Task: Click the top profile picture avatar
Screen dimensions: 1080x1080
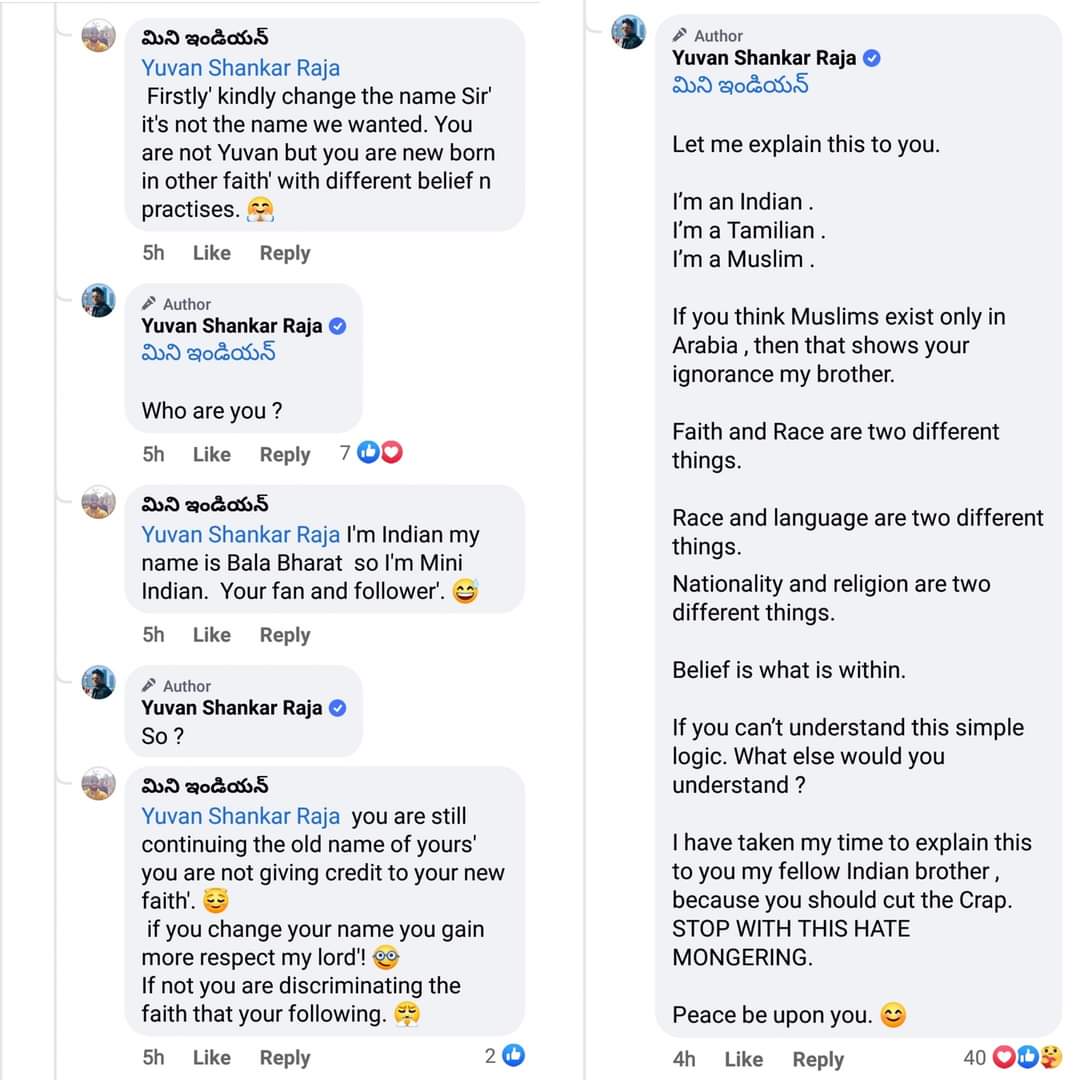Action: (x=97, y=36)
